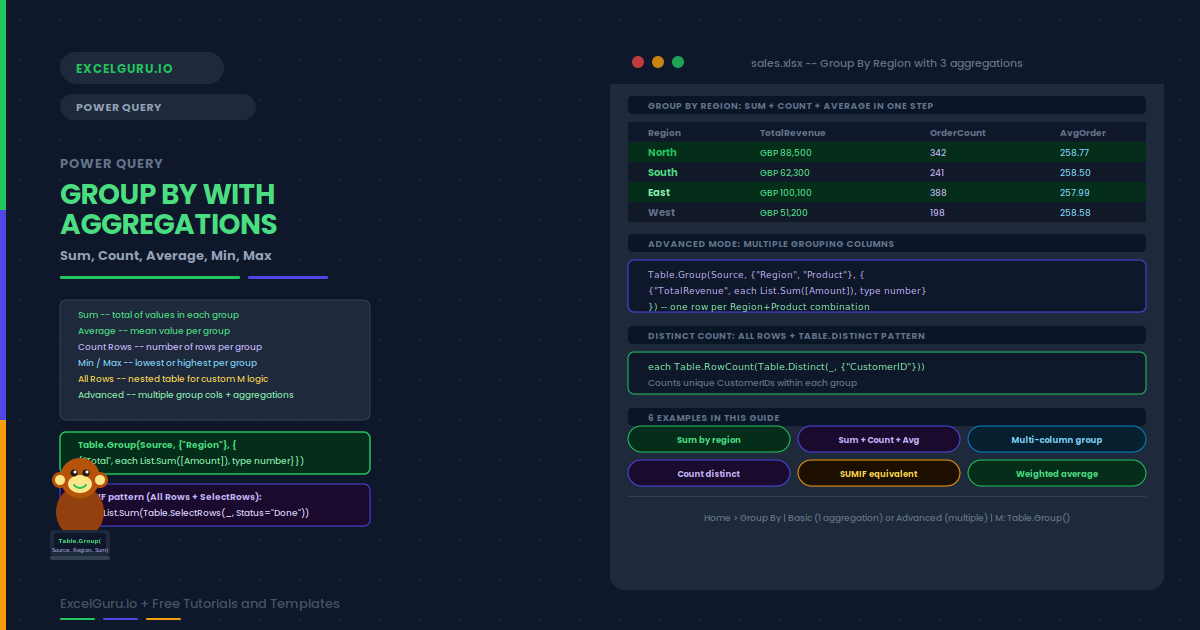The image size is (1200, 630).
Task: Click the 6 Examples In This Guide header
Action: 887,417
